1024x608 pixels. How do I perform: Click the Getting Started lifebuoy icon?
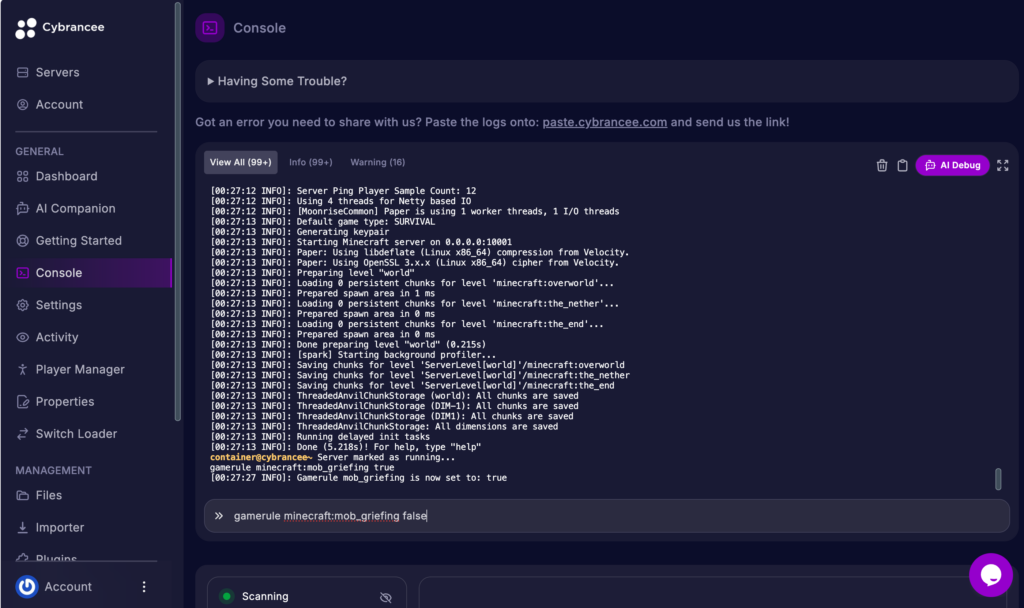pos(23,240)
